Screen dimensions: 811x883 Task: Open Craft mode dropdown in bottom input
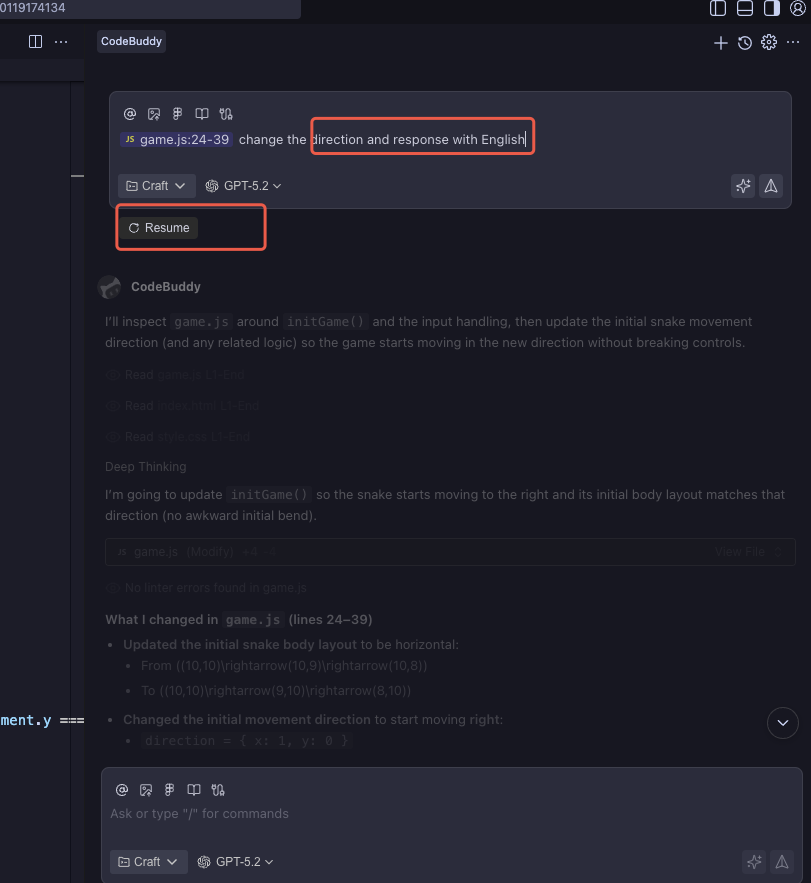[x=148, y=862]
